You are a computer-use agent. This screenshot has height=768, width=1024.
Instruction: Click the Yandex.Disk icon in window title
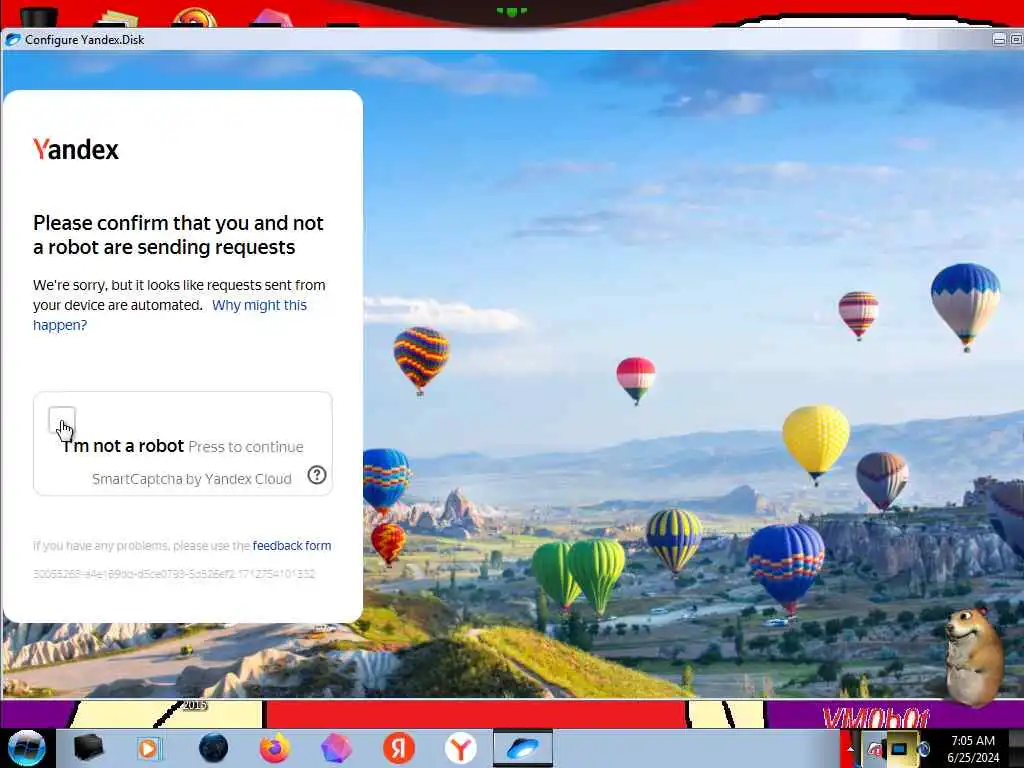click(x=12, y=40)
